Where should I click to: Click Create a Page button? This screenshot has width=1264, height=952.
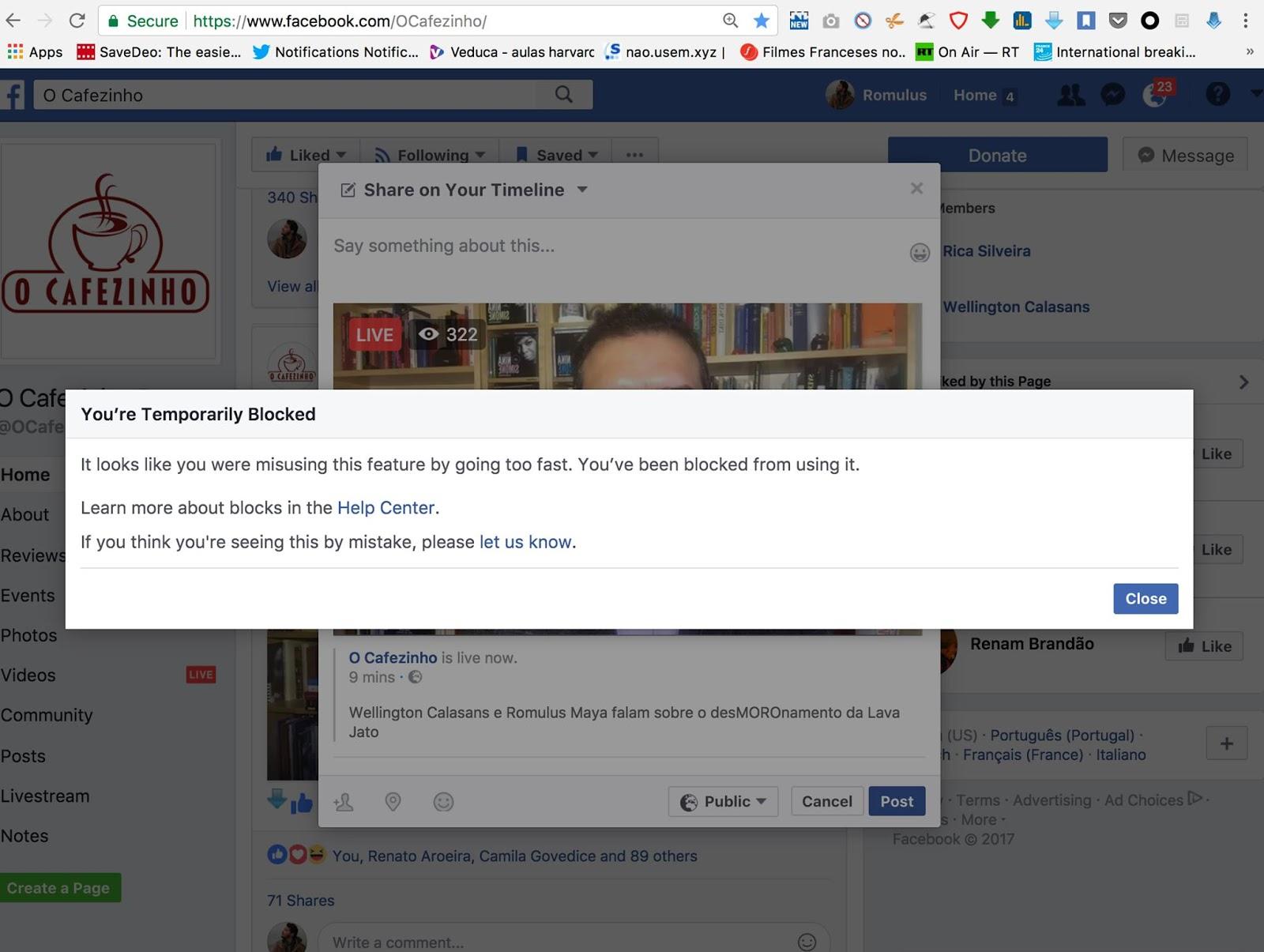click(60, 888)
